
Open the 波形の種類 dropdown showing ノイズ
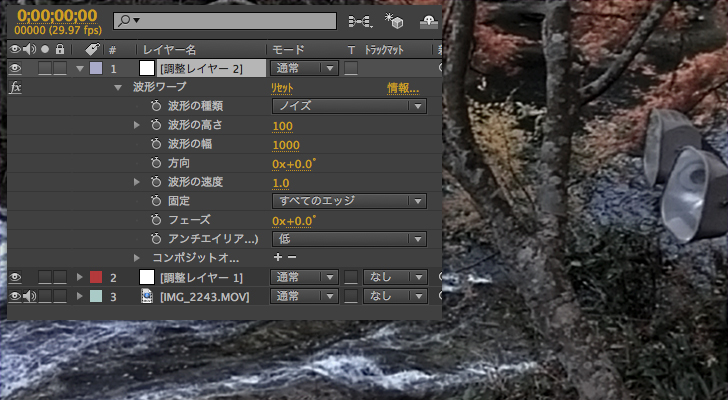click(x=349, y=106)
